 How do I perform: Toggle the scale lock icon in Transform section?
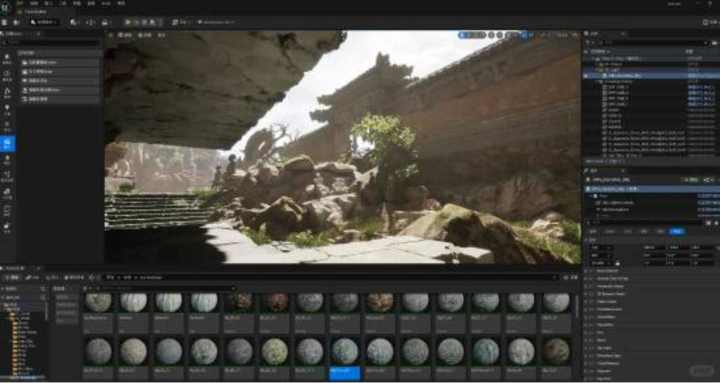point(617,263)
